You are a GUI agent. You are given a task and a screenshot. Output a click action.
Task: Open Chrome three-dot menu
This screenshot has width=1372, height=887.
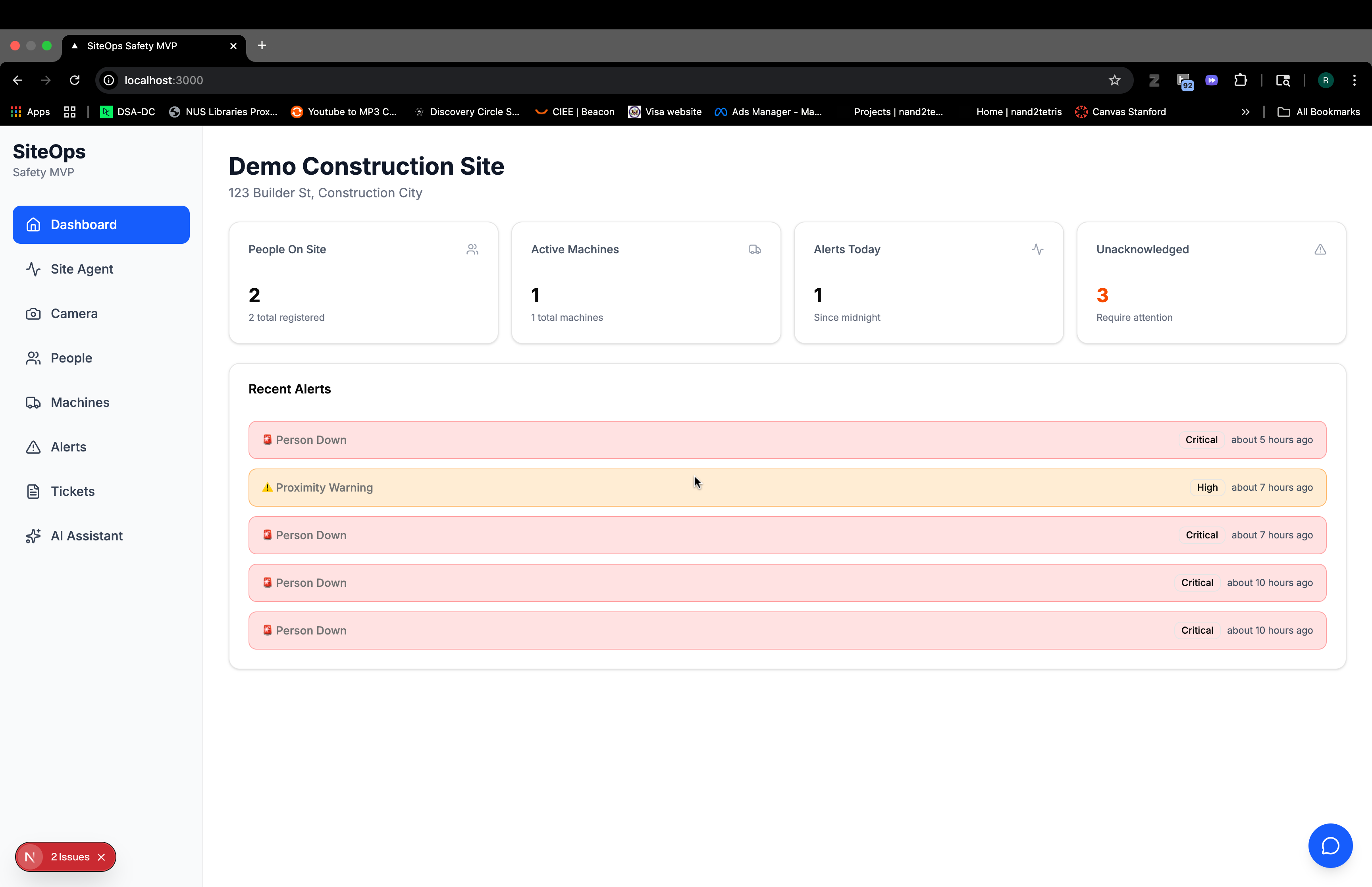(1354, 80)
